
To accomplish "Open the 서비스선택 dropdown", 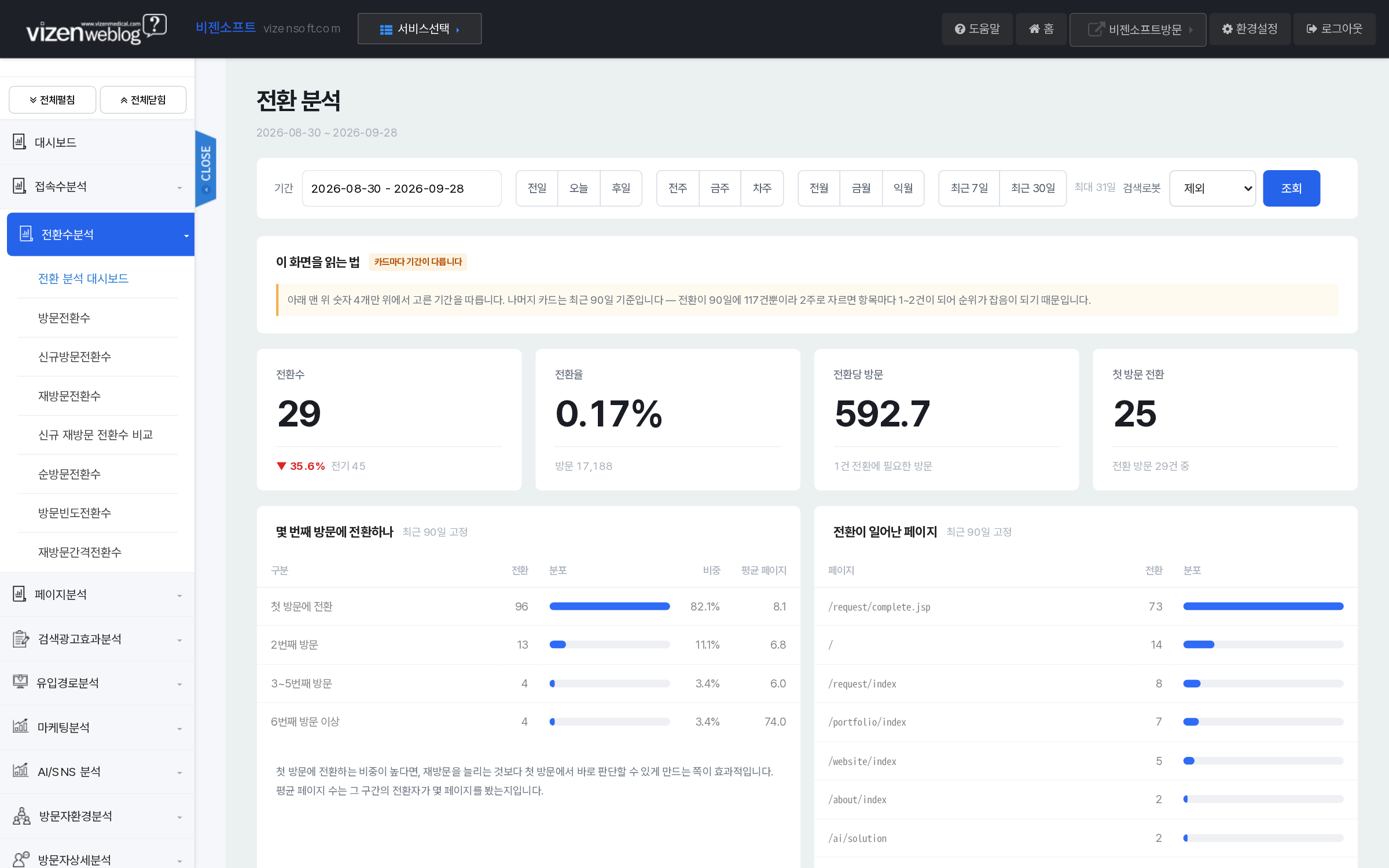I will coord(420,29).
